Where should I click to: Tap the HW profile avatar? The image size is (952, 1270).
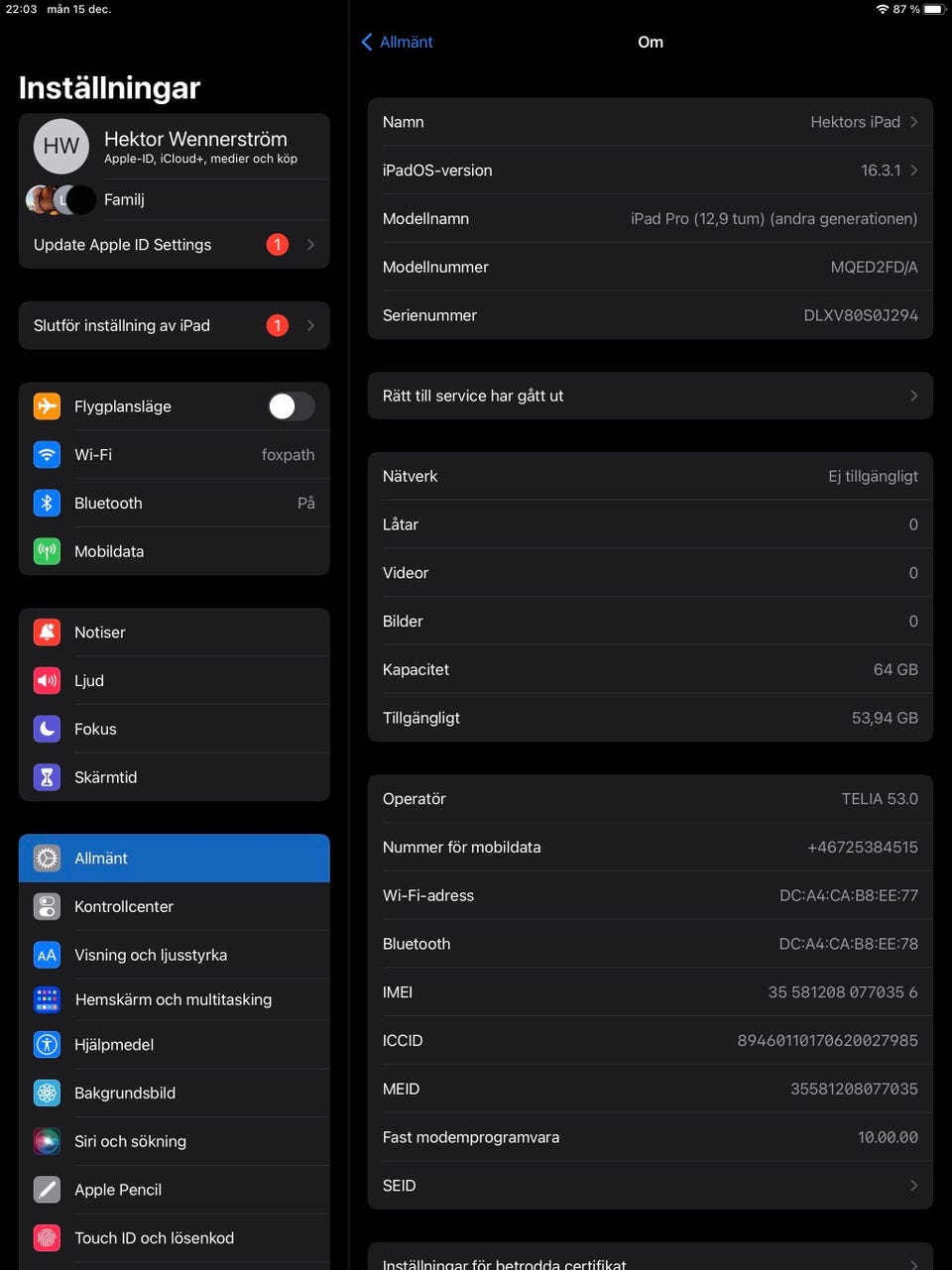coord(60,146)
